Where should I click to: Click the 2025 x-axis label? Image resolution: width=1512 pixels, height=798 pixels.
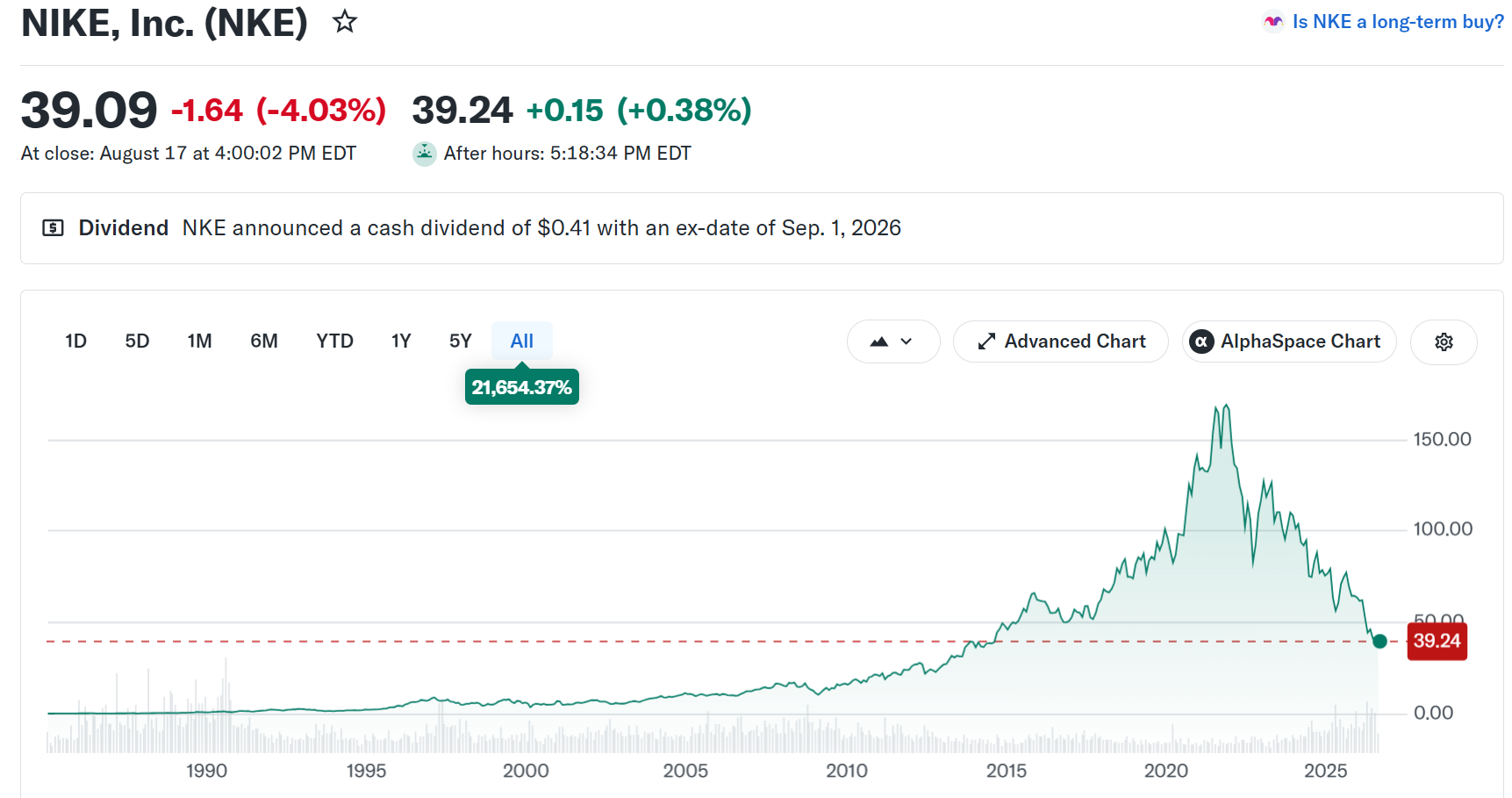coord(1325,771)
